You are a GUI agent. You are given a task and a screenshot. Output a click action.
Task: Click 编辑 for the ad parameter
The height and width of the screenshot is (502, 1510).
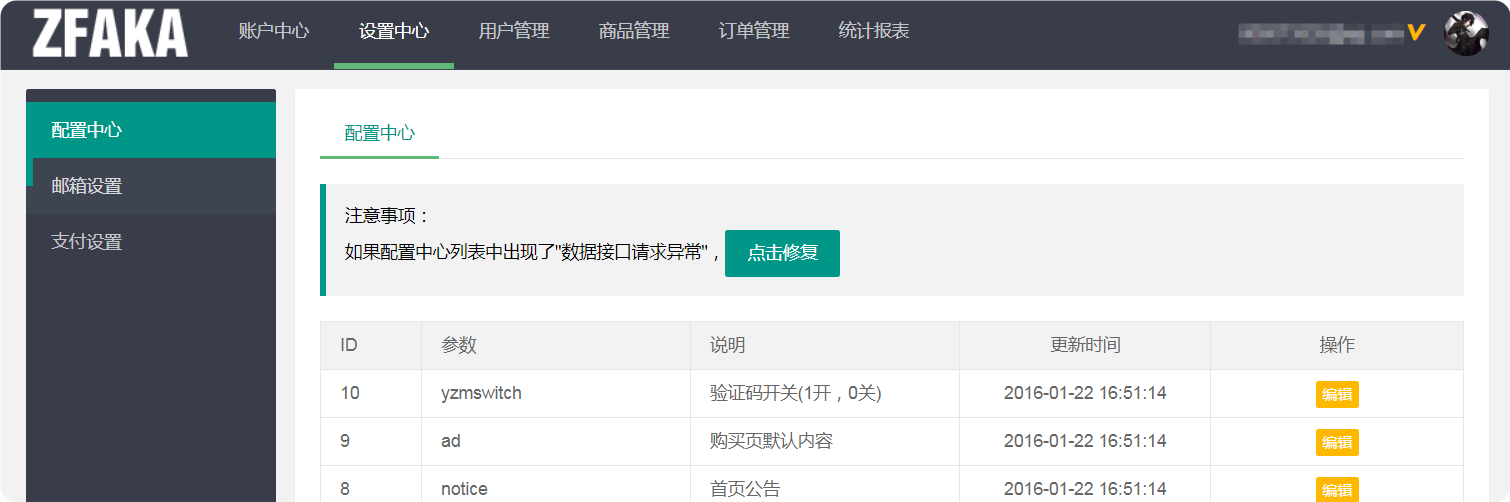click(1337, 442)
